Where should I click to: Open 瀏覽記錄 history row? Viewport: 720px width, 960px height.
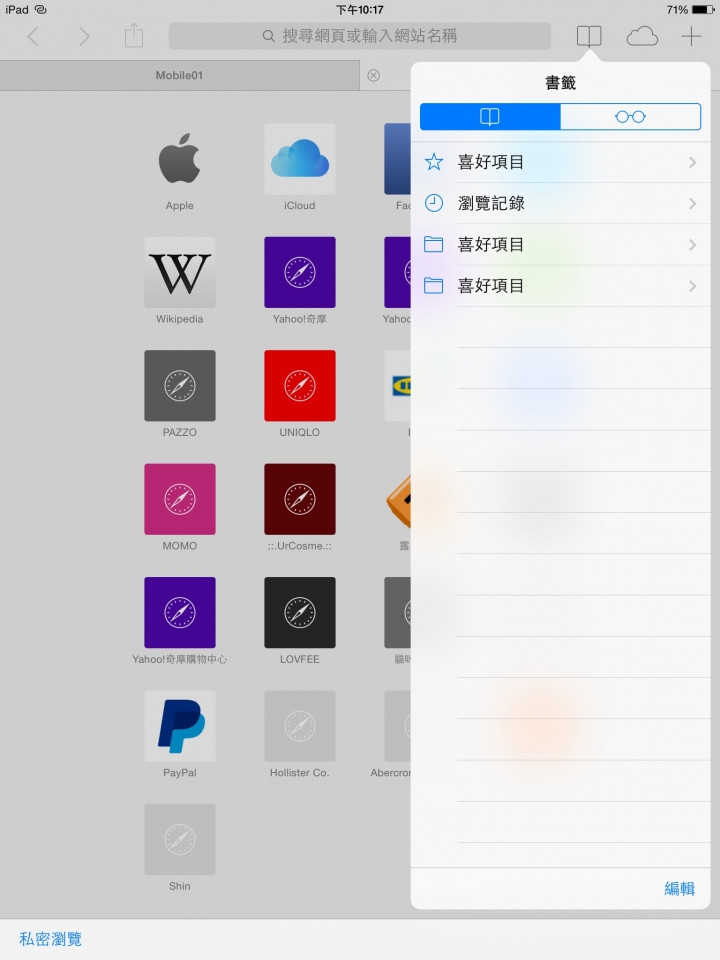pyautogui.click(x=560, y=203)
